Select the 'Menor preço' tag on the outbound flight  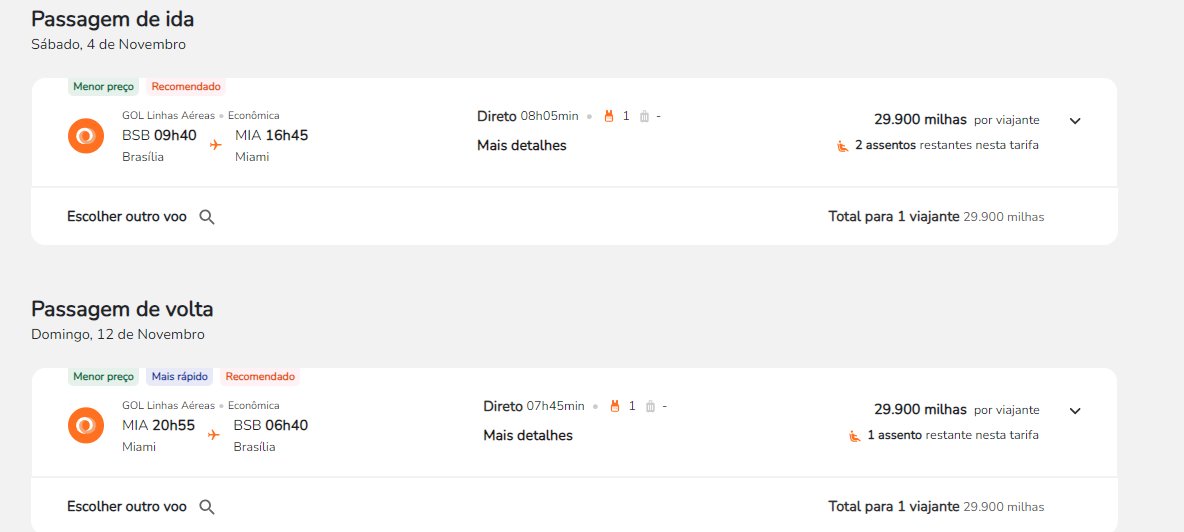point(103,87)
